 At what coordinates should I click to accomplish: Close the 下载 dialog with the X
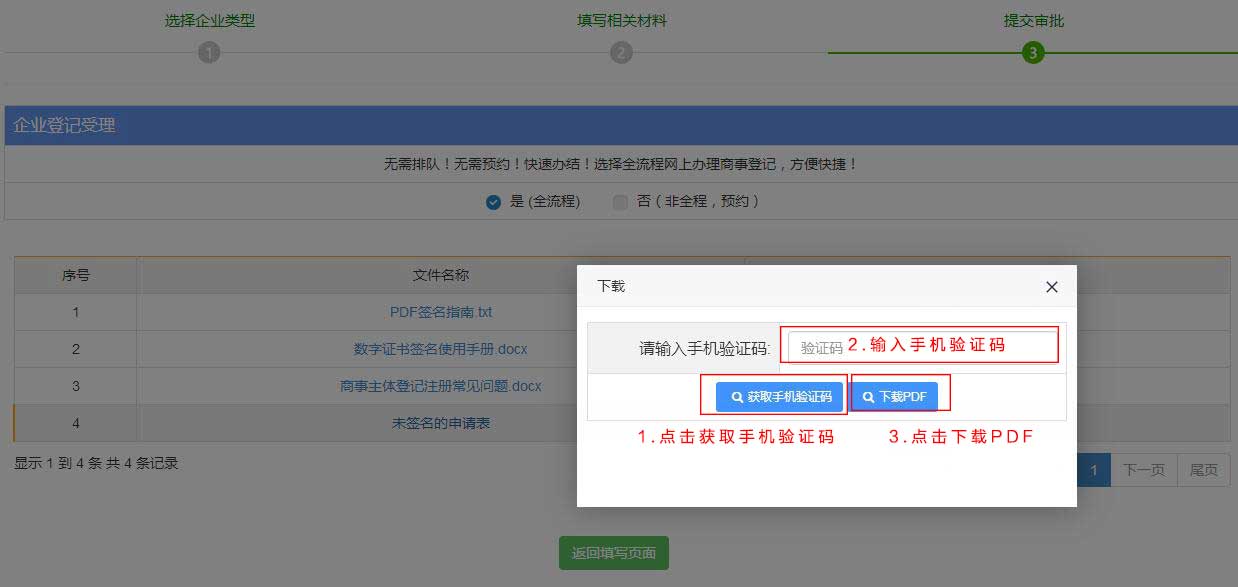coord(1051,286)
